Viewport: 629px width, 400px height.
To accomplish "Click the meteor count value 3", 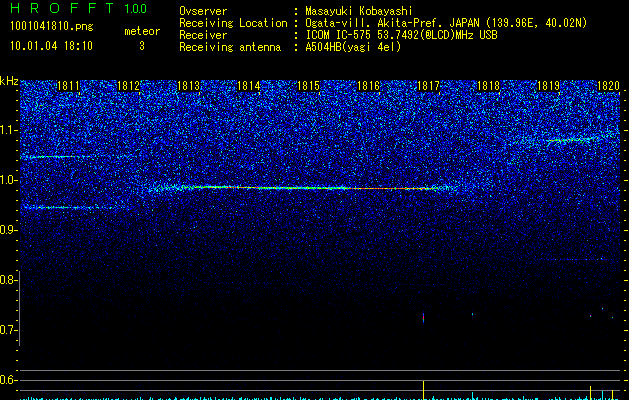I will (142, 46).
